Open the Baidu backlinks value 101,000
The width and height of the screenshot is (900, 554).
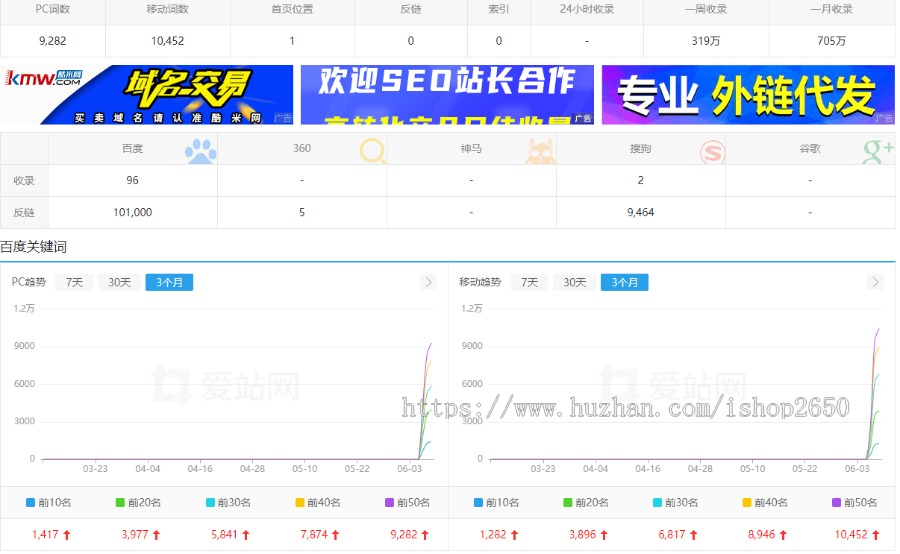click(133, 212)
